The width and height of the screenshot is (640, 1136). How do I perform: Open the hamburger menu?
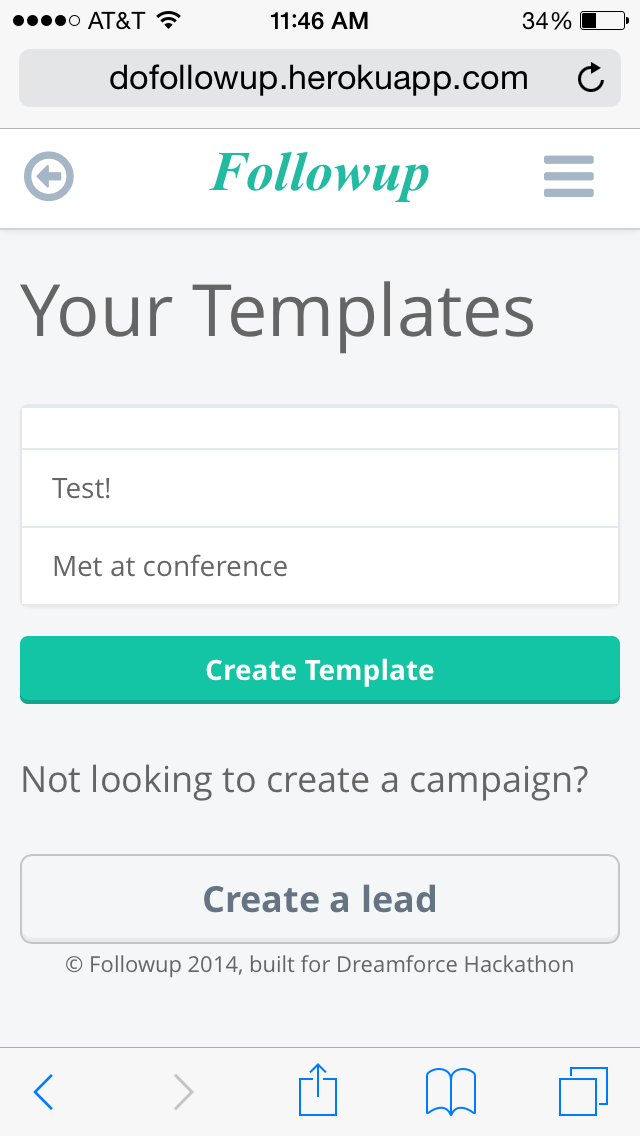(569, 177)
